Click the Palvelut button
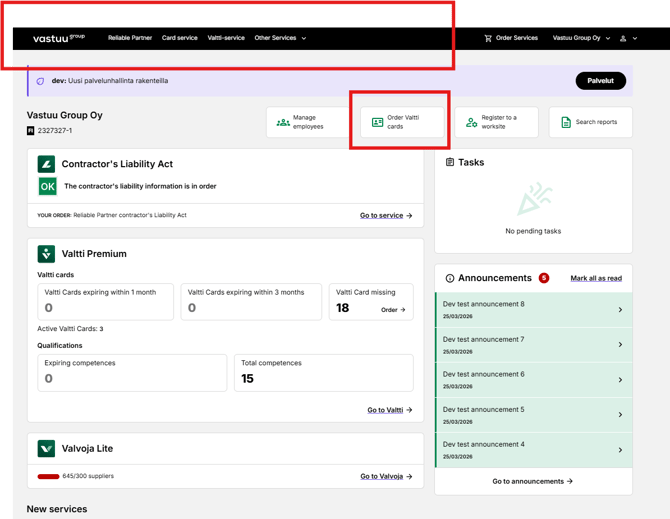The image size is (670, 519). [600, 81]
